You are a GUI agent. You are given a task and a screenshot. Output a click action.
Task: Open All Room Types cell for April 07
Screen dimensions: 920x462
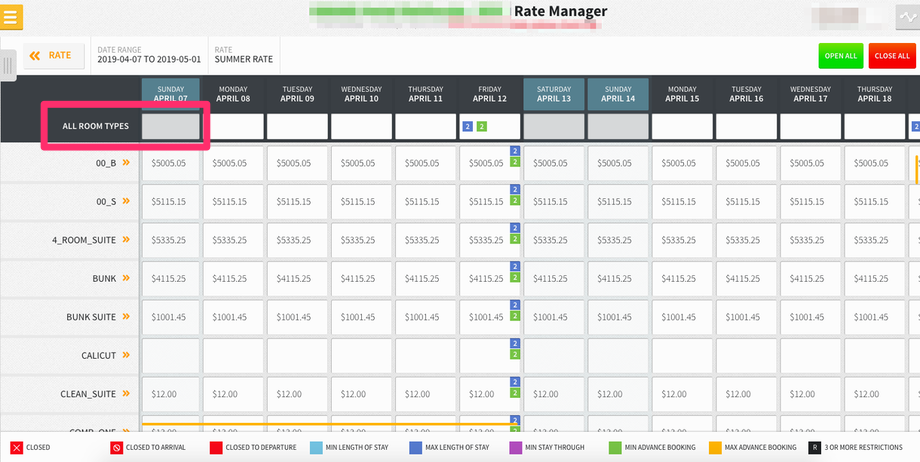(x=170, y=126)
